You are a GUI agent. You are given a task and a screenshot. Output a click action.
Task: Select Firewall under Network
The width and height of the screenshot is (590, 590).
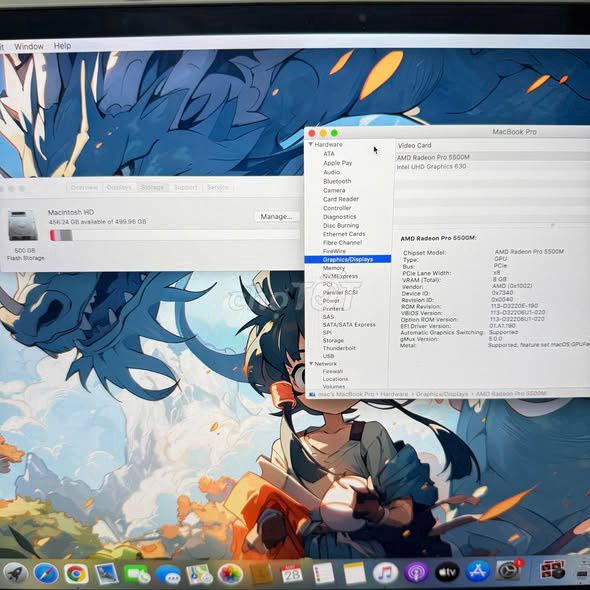333,371
